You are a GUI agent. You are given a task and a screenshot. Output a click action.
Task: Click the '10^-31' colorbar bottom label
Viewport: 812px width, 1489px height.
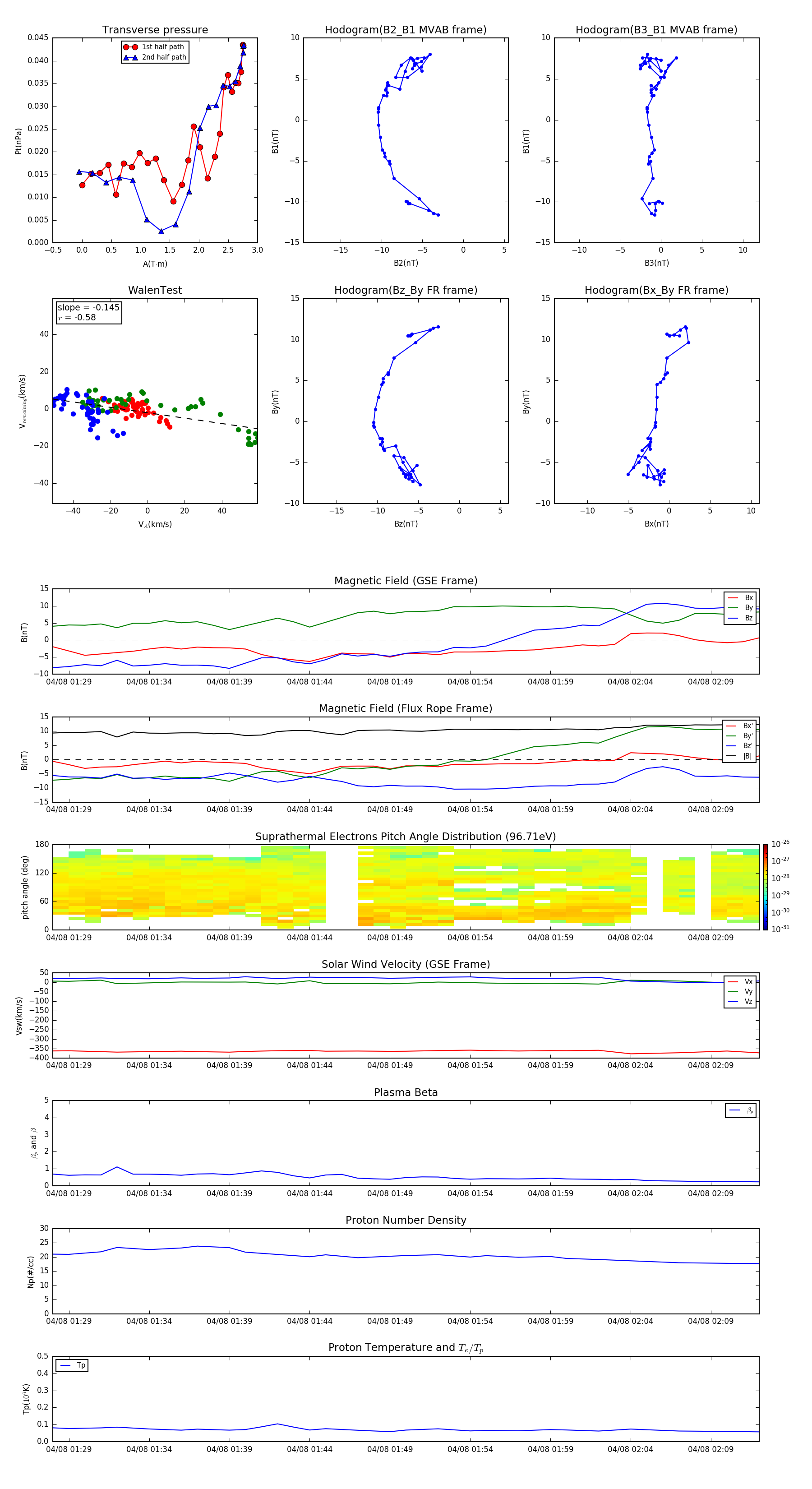click(781, 929)
